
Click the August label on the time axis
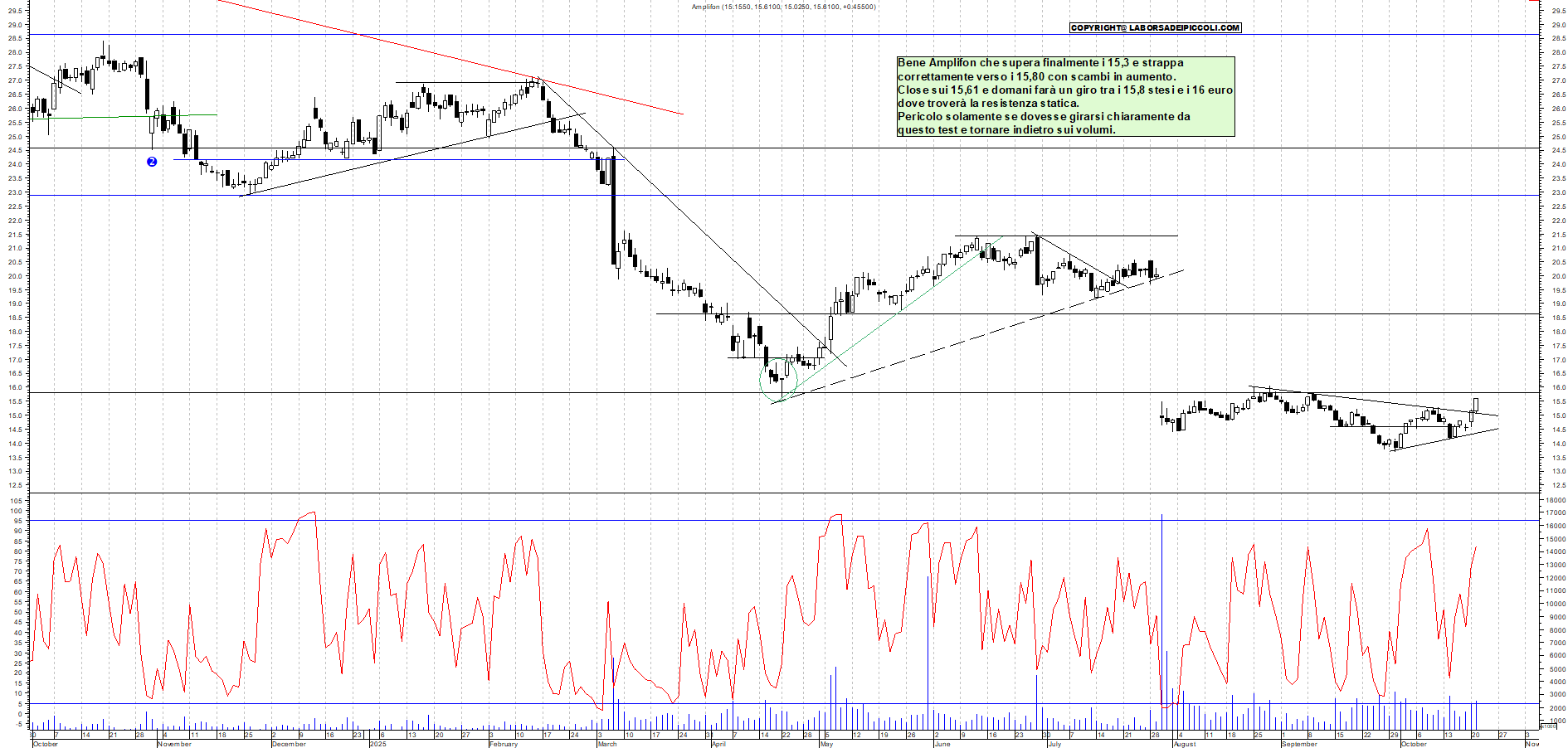point(1184,744)
